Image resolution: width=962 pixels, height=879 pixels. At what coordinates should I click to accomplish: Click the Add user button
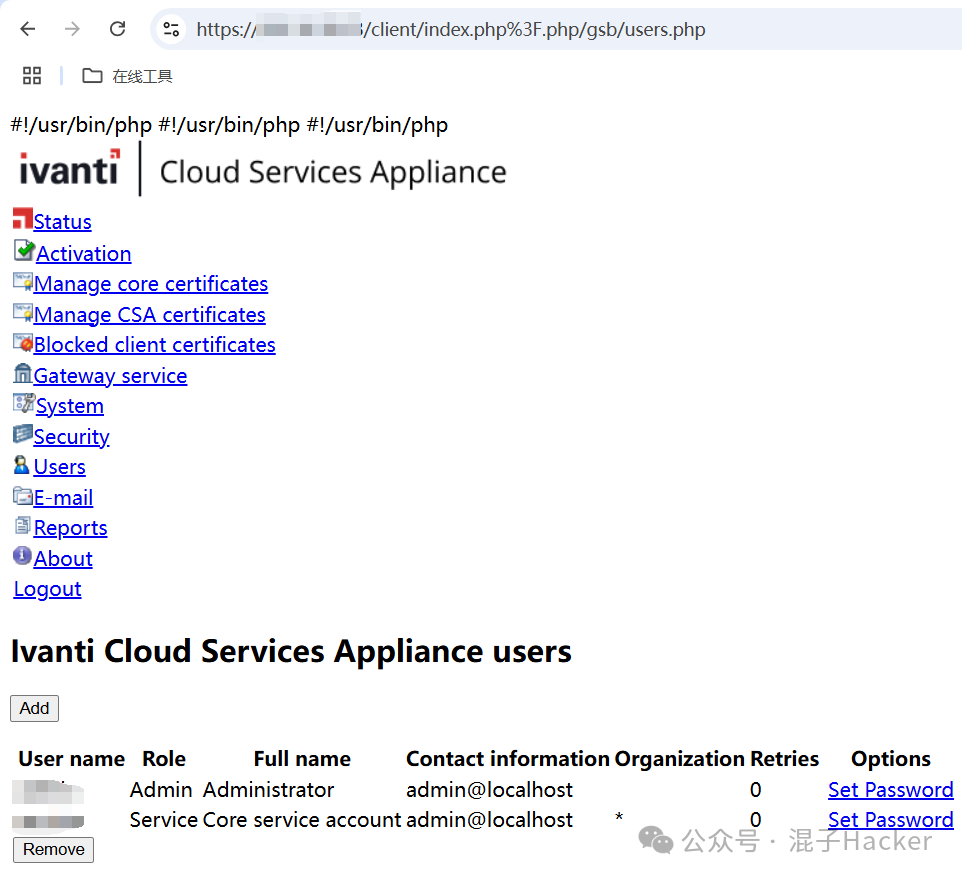click(34, 708)
